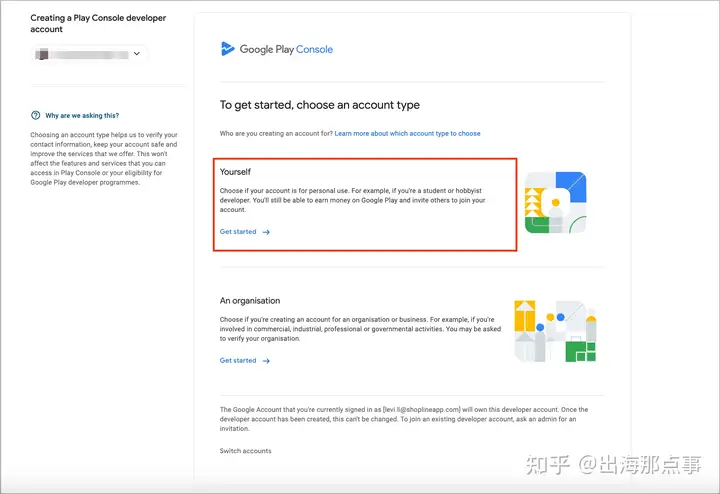Open the account selector dropdown chevron
720x494 pixels.
136,54
